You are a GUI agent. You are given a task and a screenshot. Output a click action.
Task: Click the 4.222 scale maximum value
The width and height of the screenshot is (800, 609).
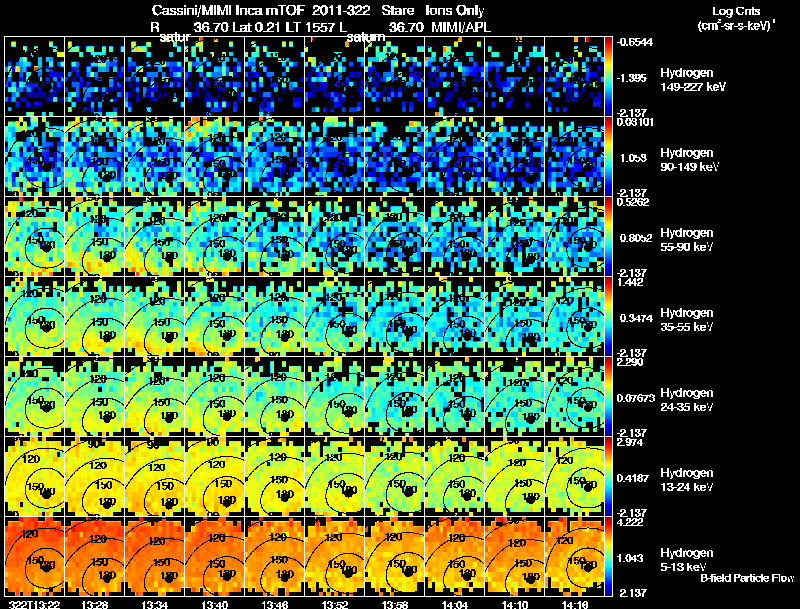click(630, 522)
